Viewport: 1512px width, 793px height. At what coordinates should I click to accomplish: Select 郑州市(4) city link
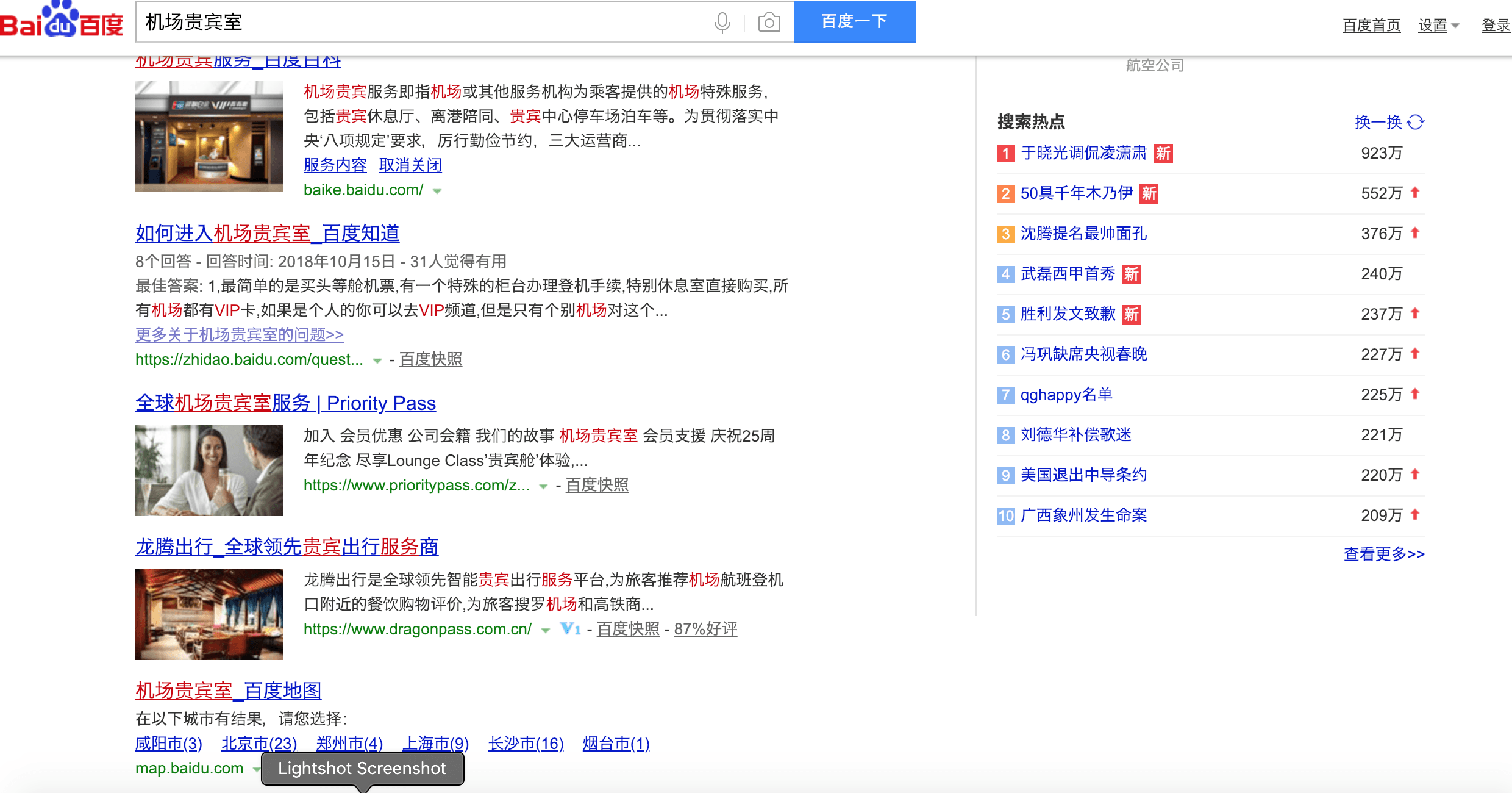pos(349,744)
